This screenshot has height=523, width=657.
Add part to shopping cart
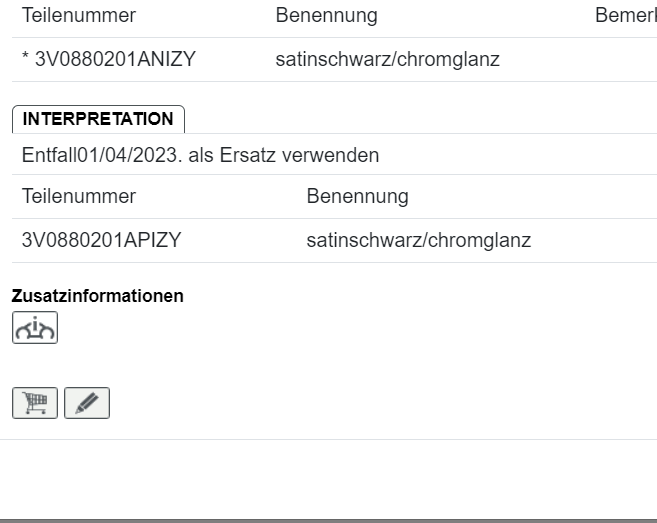click(36, 402)
